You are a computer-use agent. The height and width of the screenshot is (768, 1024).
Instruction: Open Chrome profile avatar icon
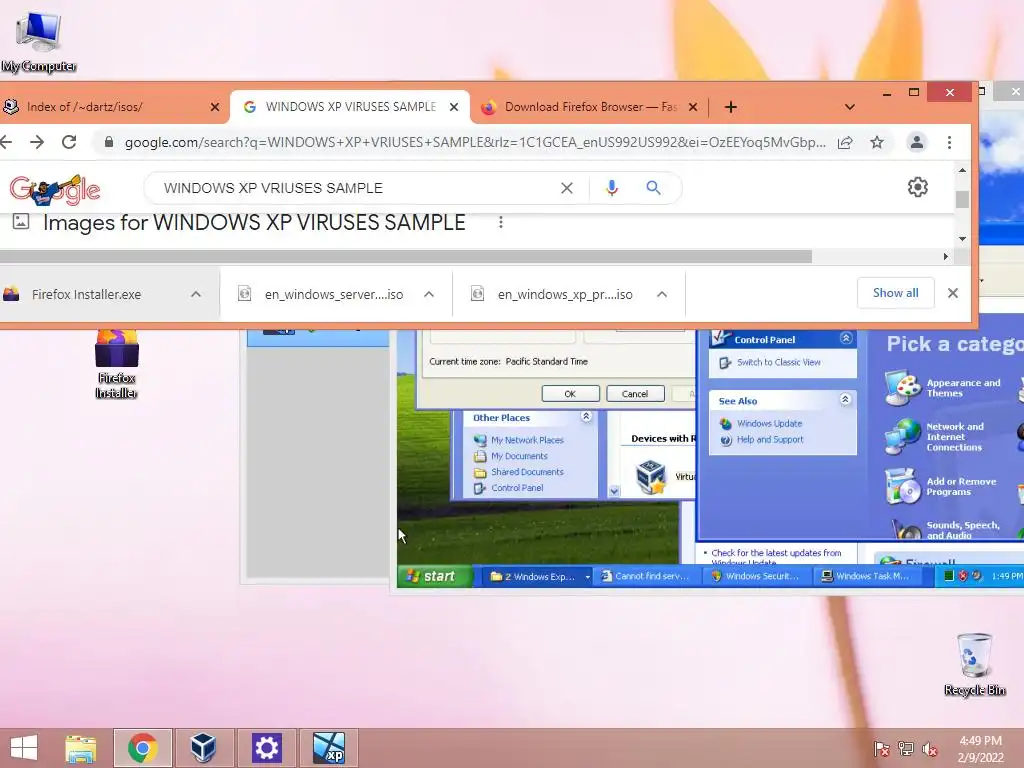coord(917,142)
